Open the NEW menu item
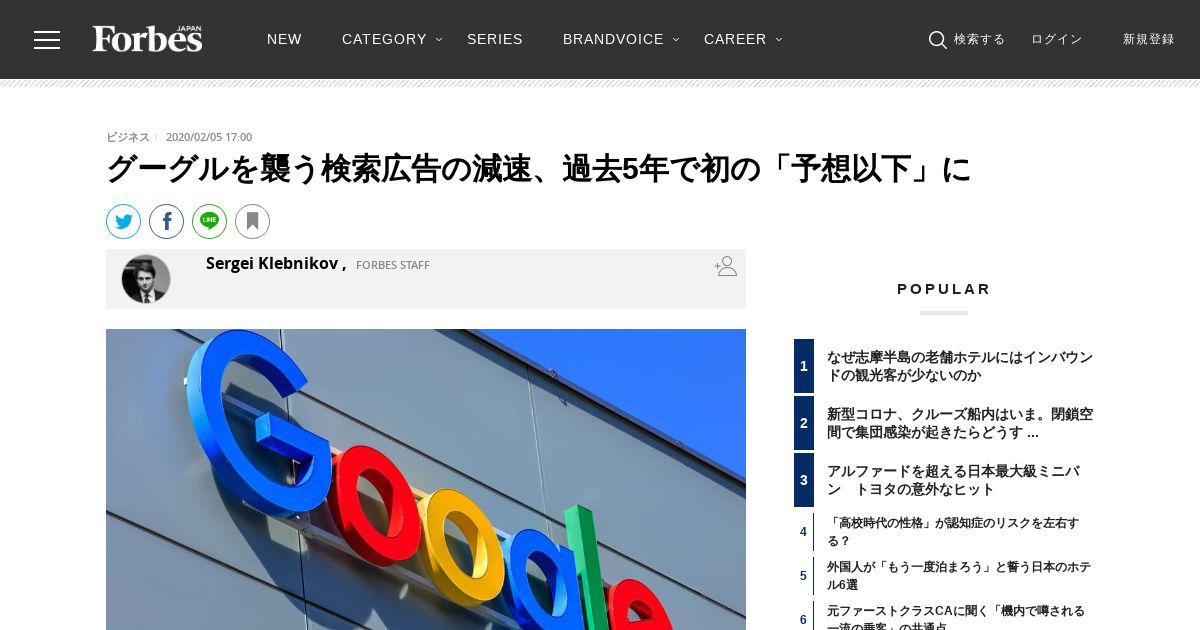This screenshot has width=1200, height=630. 284,39
